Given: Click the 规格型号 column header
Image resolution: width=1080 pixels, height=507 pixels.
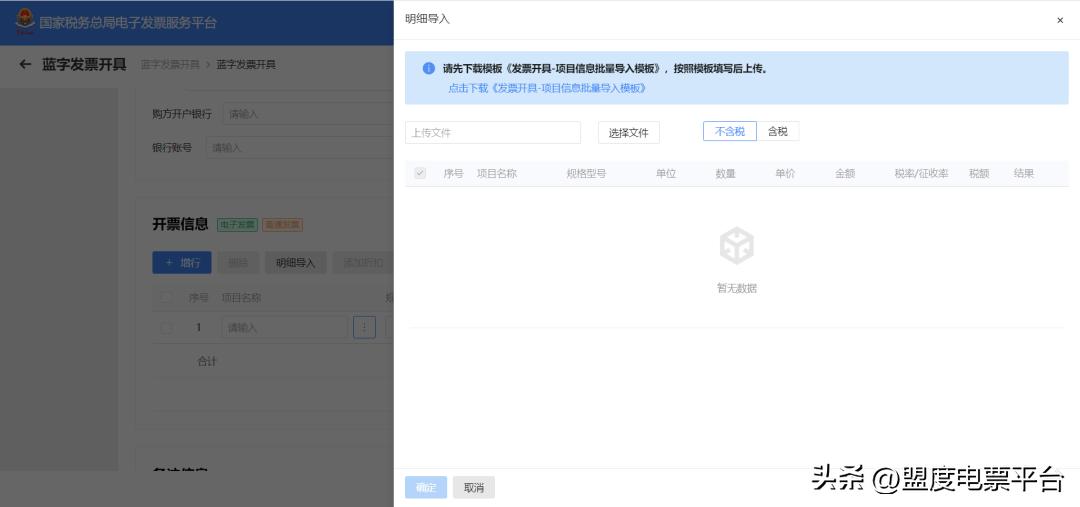Looking at the screenshot, I should tap(586, 174).
